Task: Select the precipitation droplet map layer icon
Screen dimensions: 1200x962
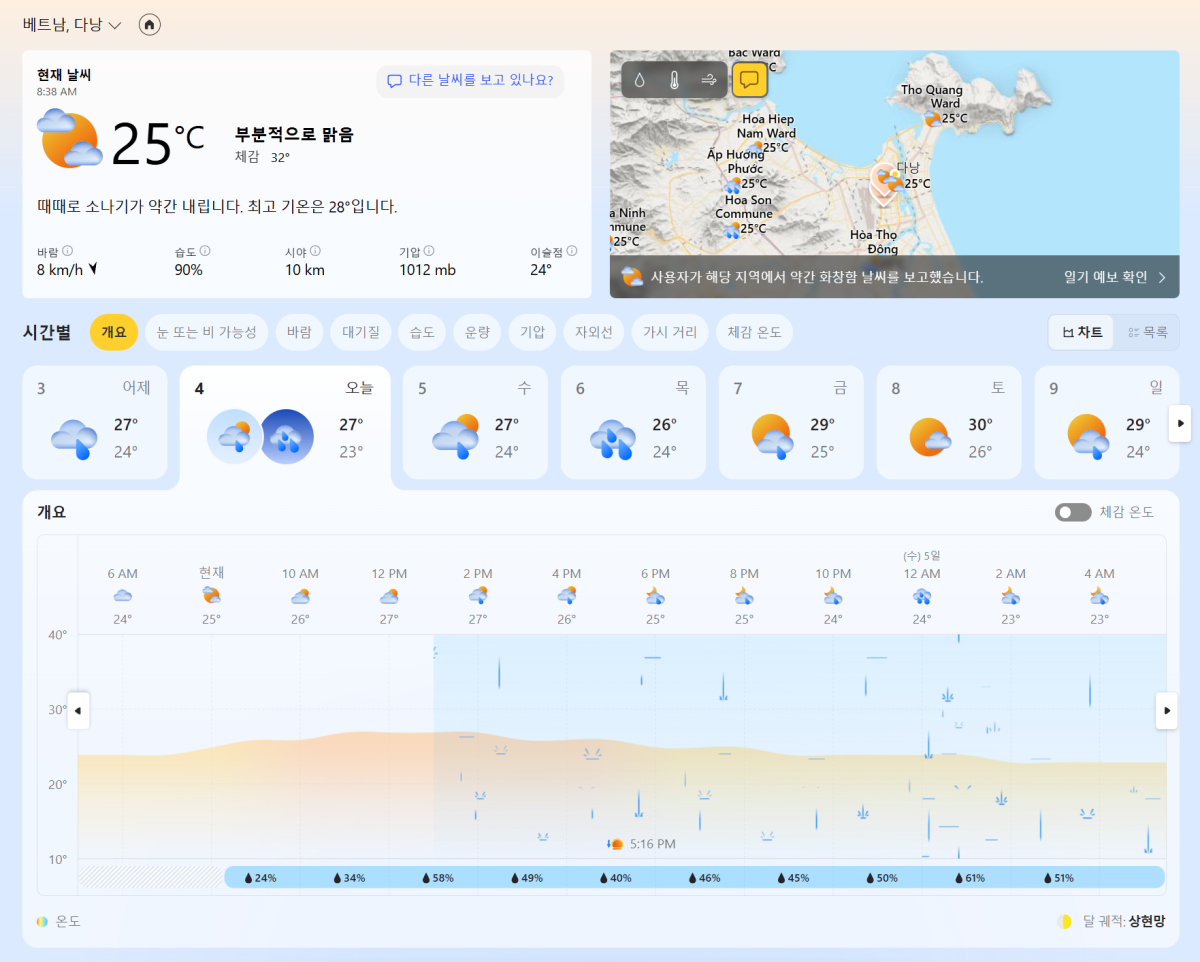Action: tap(640, 80)
